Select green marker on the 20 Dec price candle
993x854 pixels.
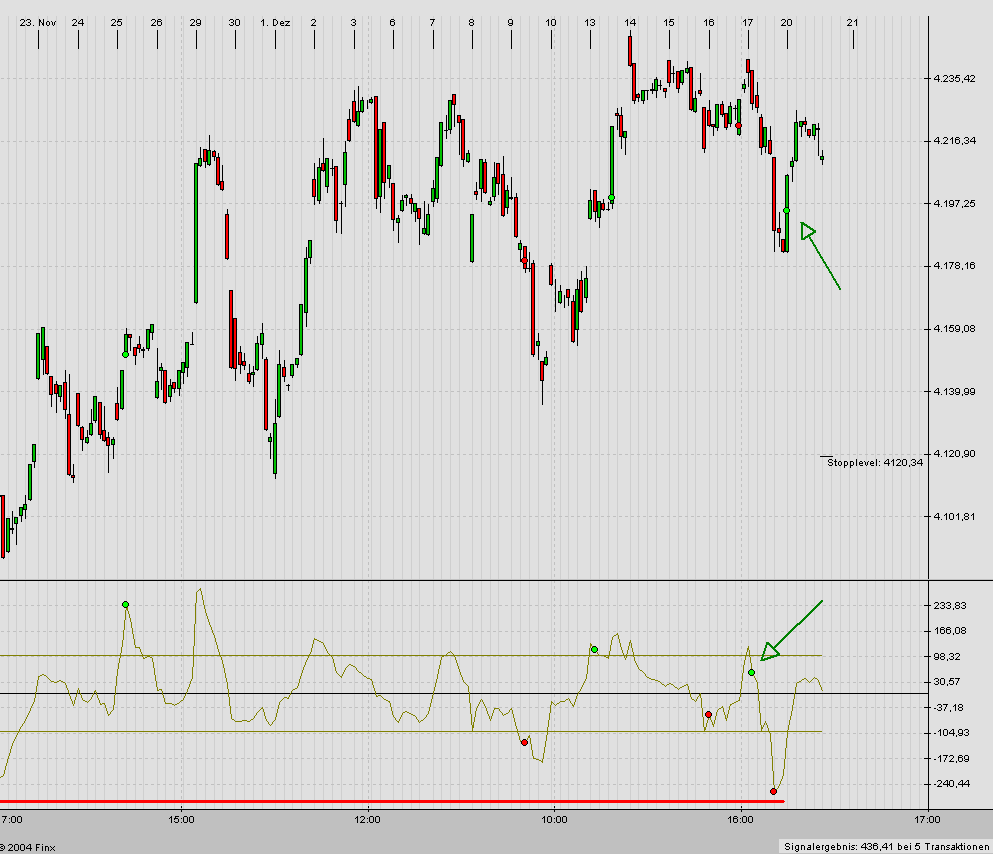[x=787, y=210]
